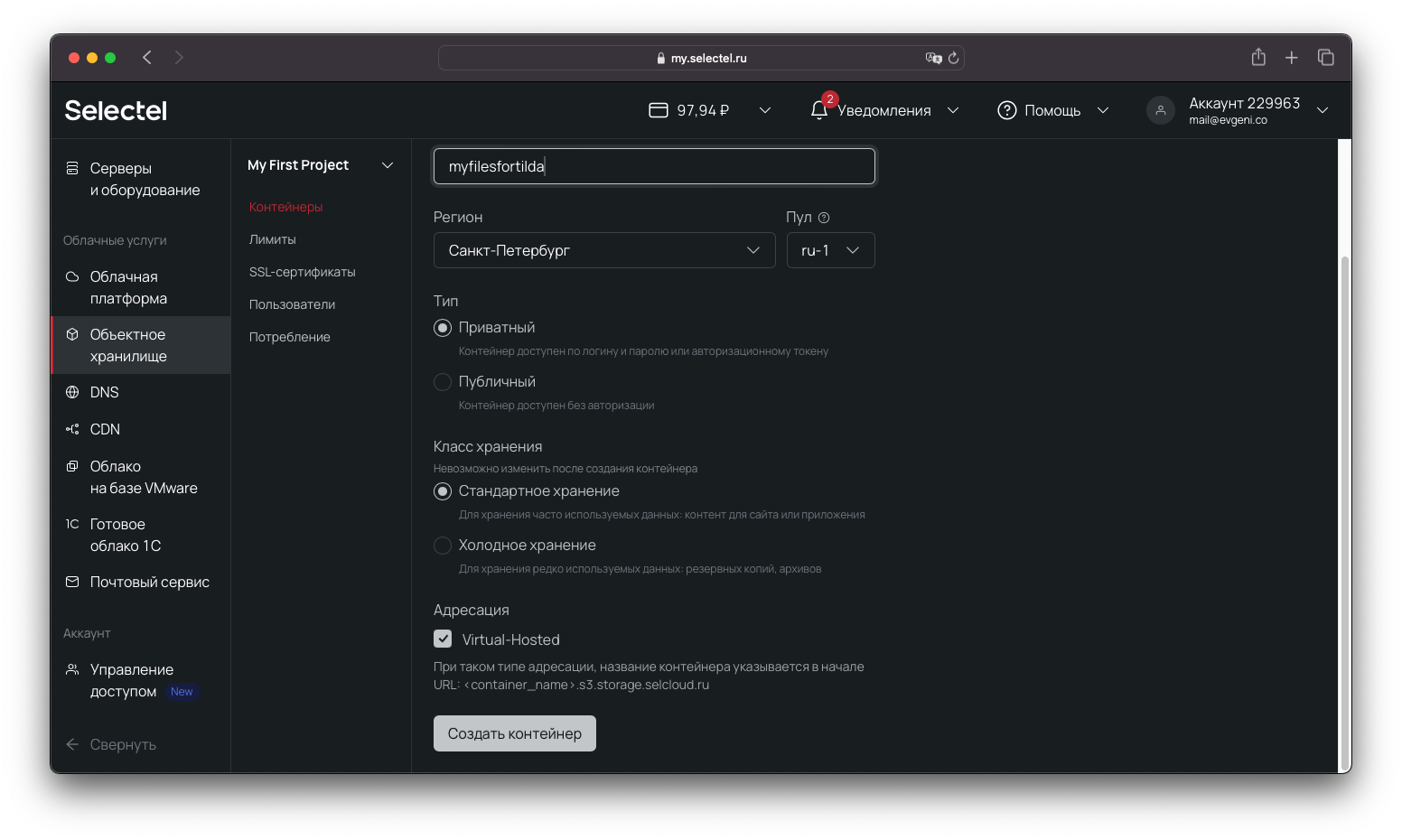Open Облачная платформа in the sidebar
1402x840 pixels.
click(x=141, y=287)
